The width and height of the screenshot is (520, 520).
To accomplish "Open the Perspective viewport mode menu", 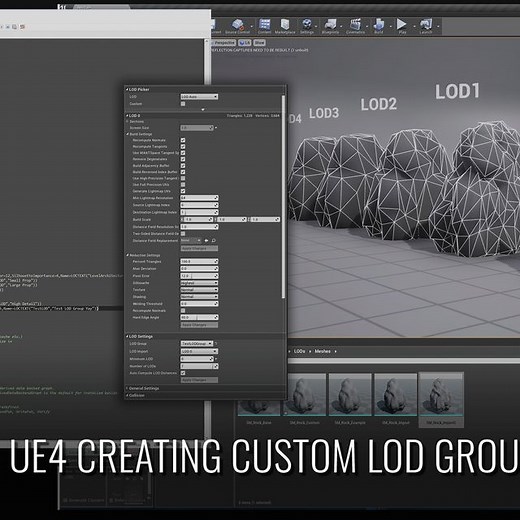I will (223, 43).
